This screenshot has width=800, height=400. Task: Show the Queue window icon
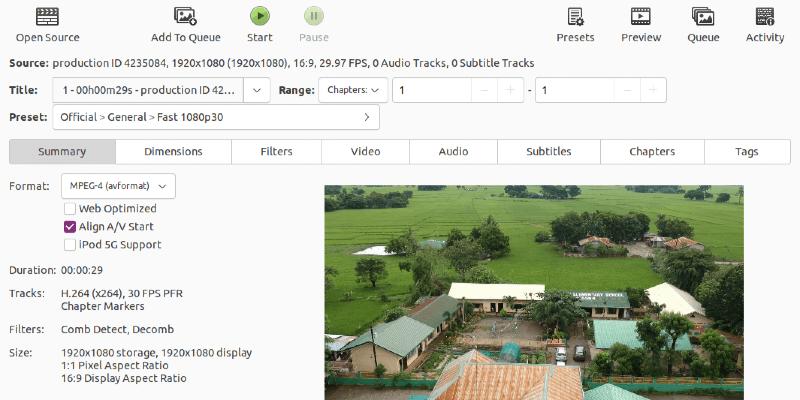[x=703, y=16]
